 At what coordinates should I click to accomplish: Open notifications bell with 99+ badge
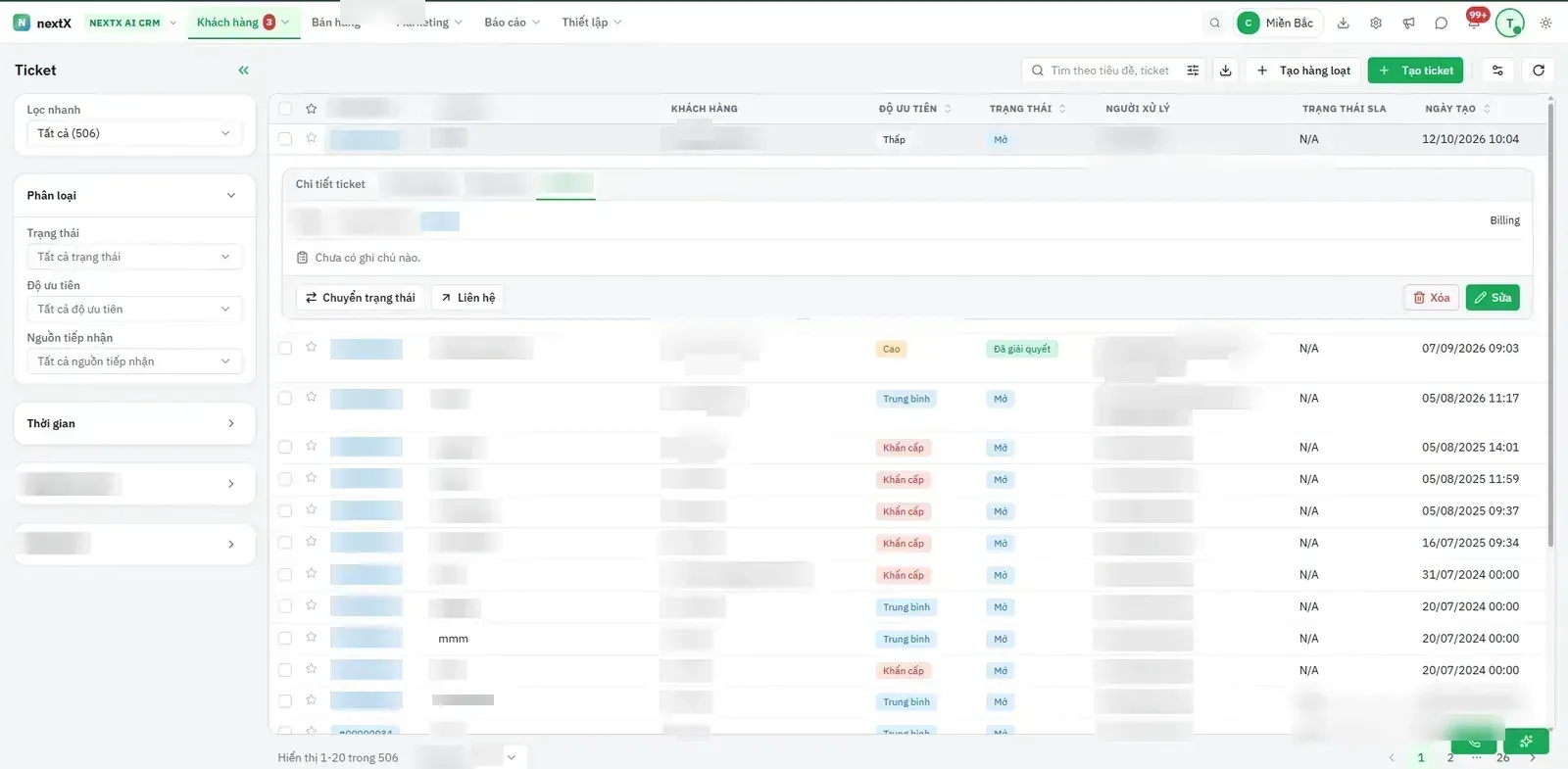tap(1474, 22)
